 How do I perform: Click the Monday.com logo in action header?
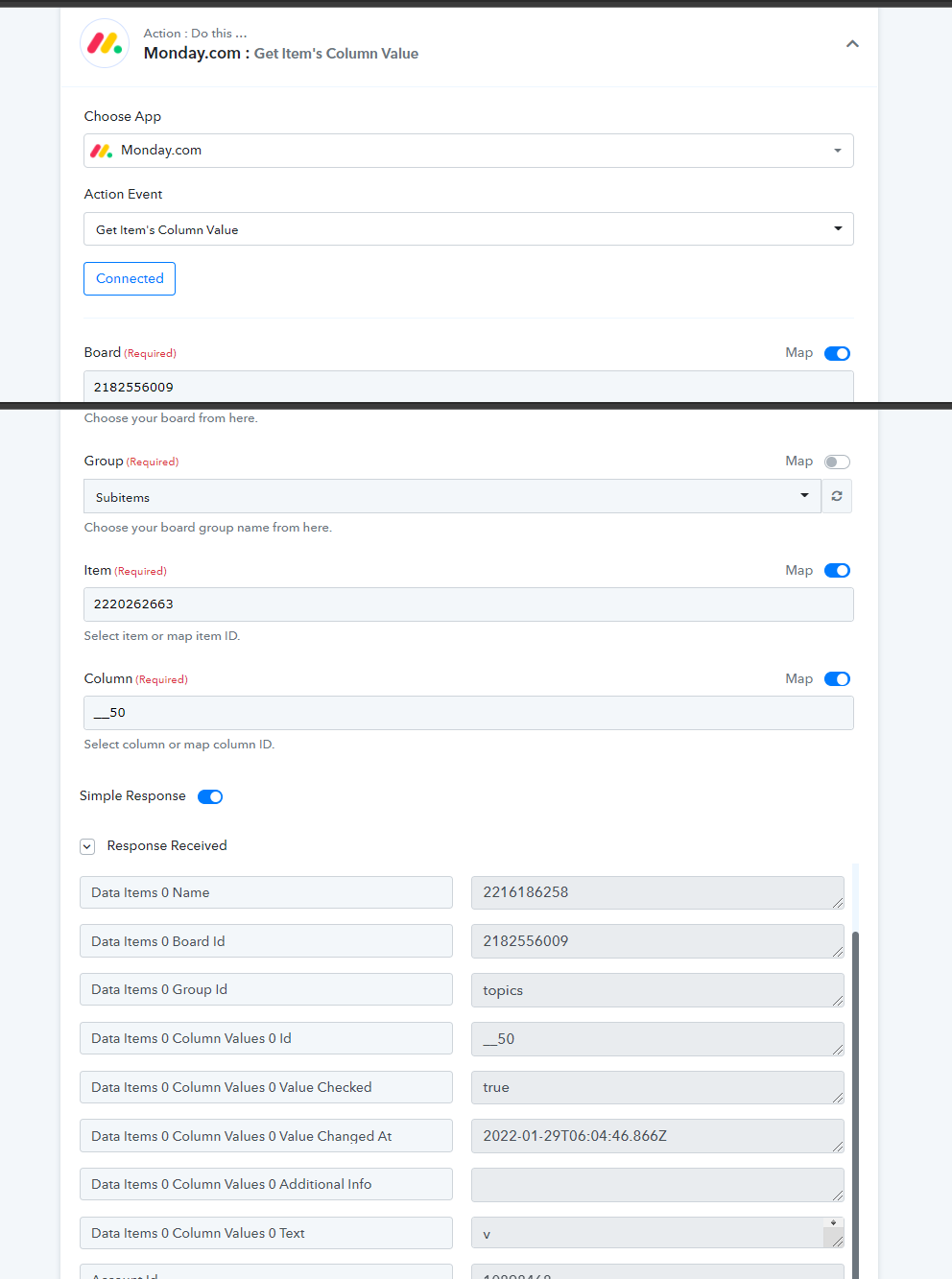tap(105, 43)
